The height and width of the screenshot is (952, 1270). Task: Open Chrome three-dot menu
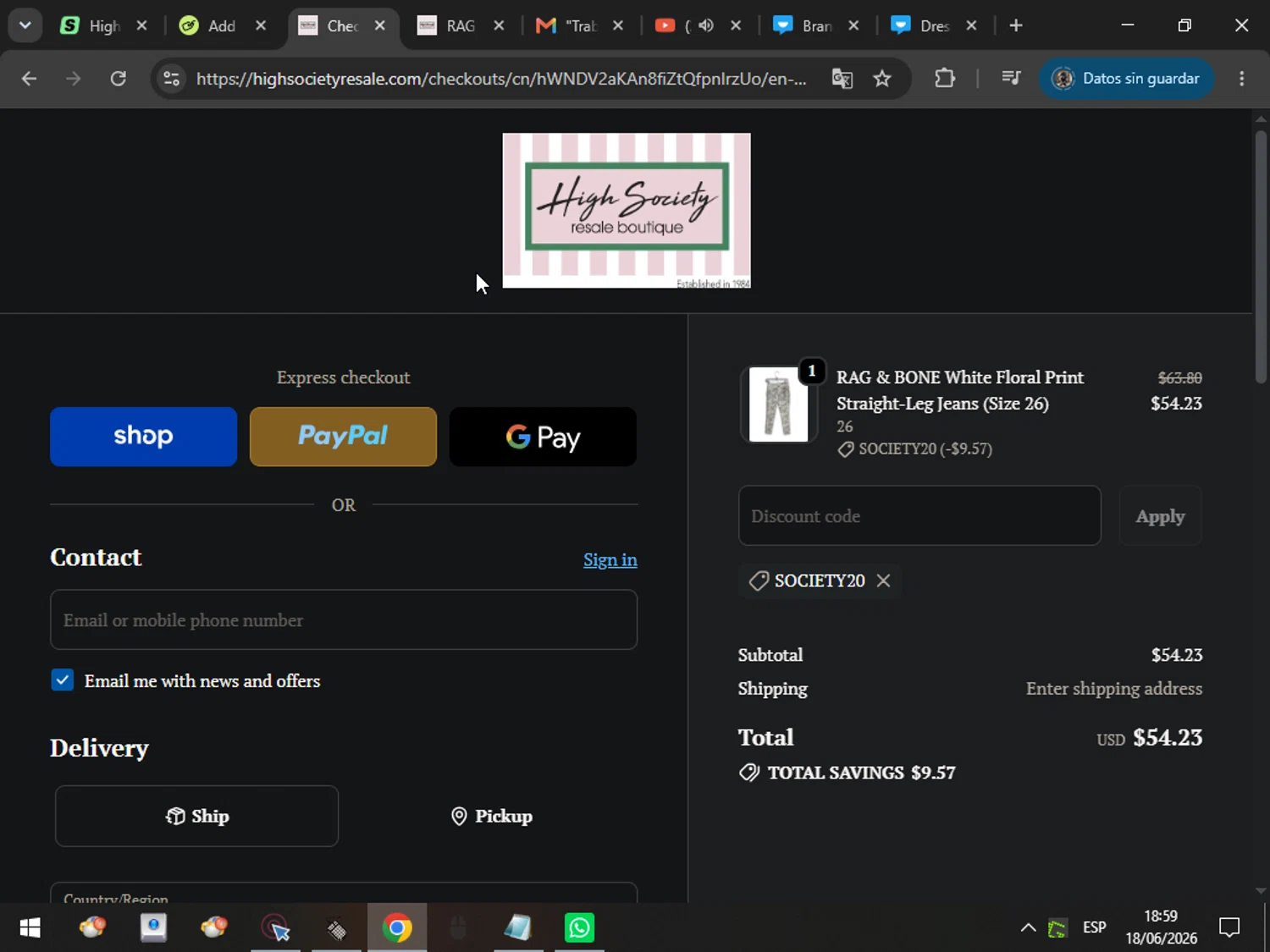click(x=1241, y=79)
